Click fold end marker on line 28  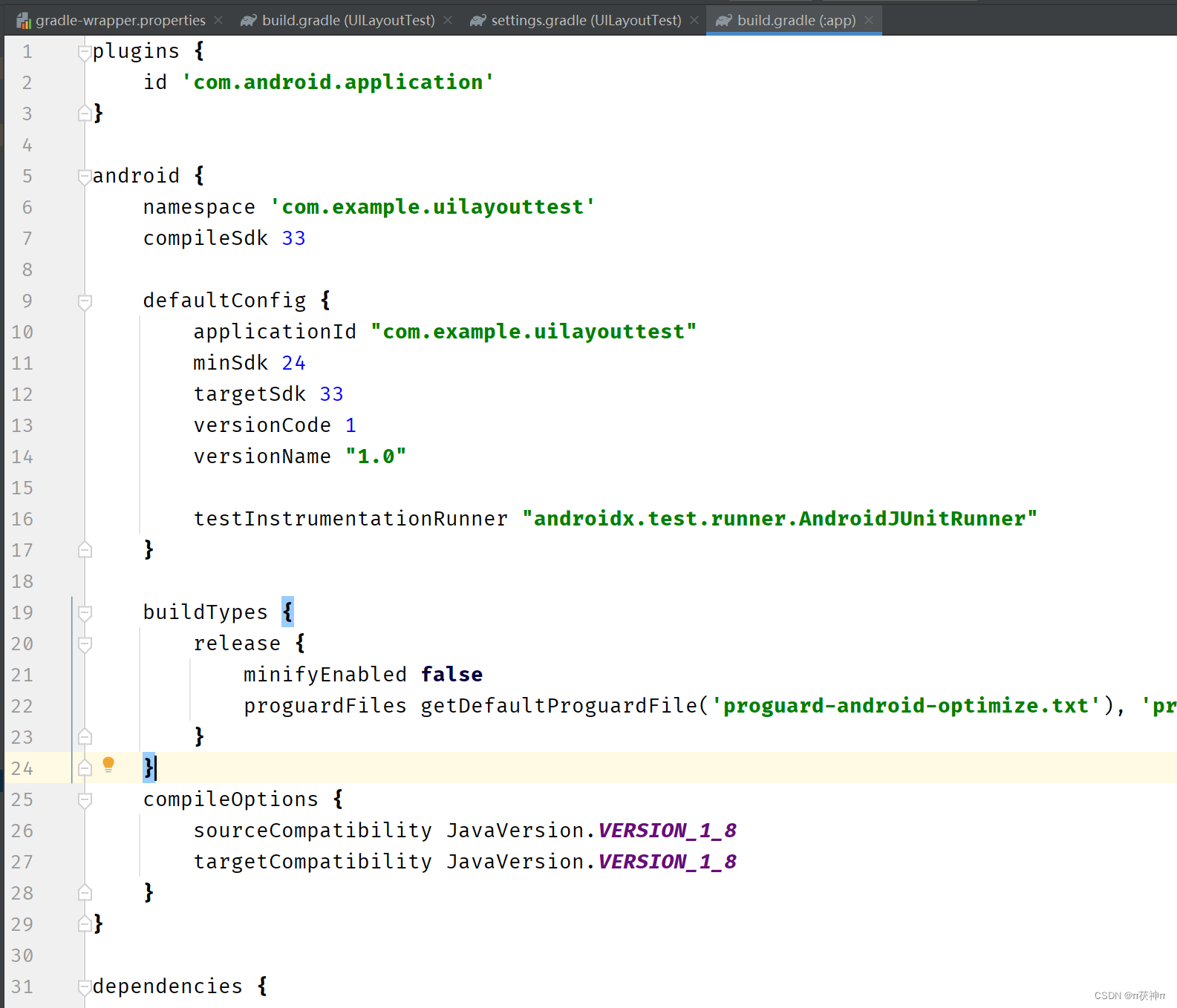coord(85,893)
